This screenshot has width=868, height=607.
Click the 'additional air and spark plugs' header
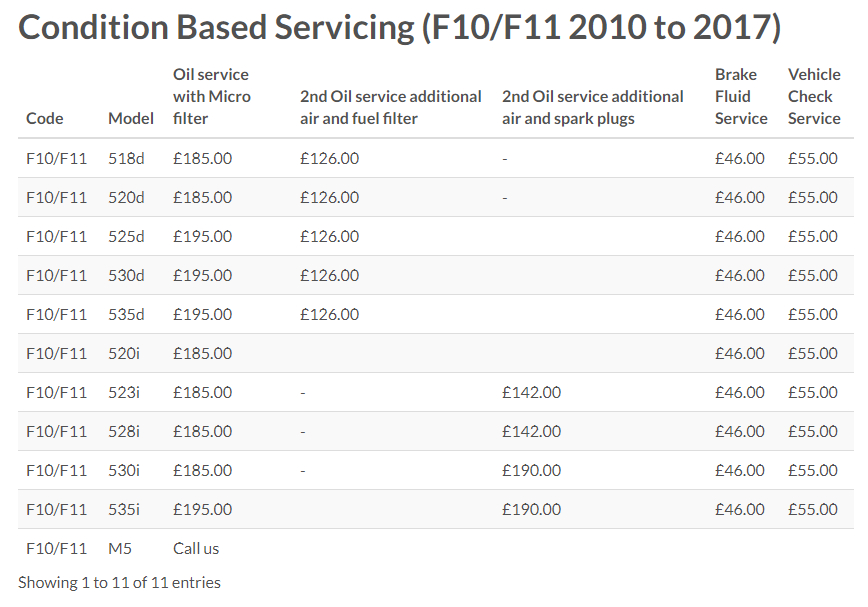[592, 107]
